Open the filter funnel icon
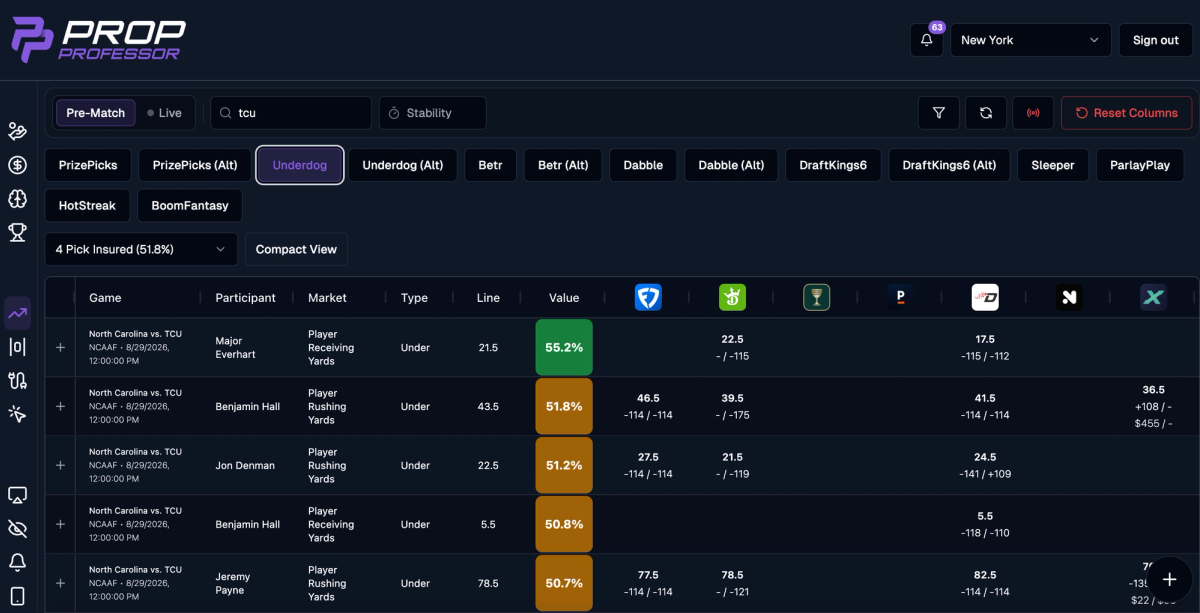Viewport: 1200px width, 613px height. pyautogui.click(x=939, y=113)
